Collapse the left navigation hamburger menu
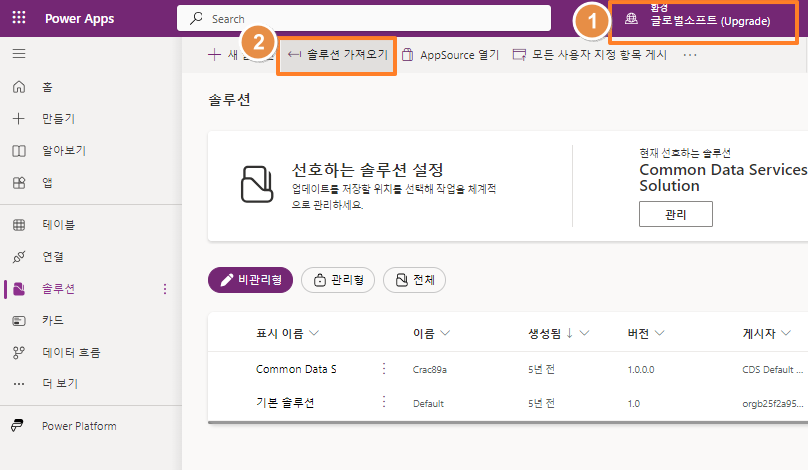The height and width of the screenshot is (470, 808). click(19, 54)
